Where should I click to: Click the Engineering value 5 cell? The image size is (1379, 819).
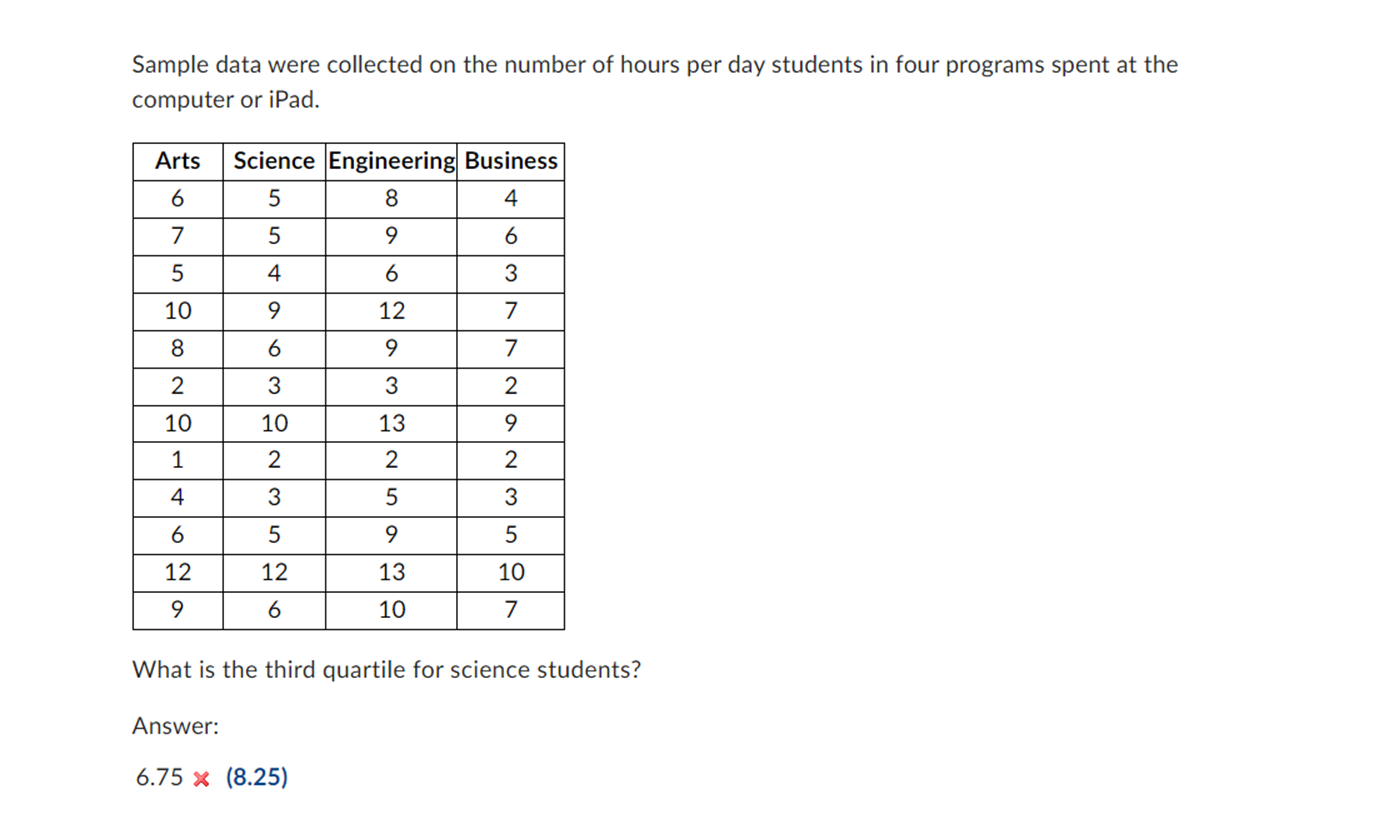(391, 497)
